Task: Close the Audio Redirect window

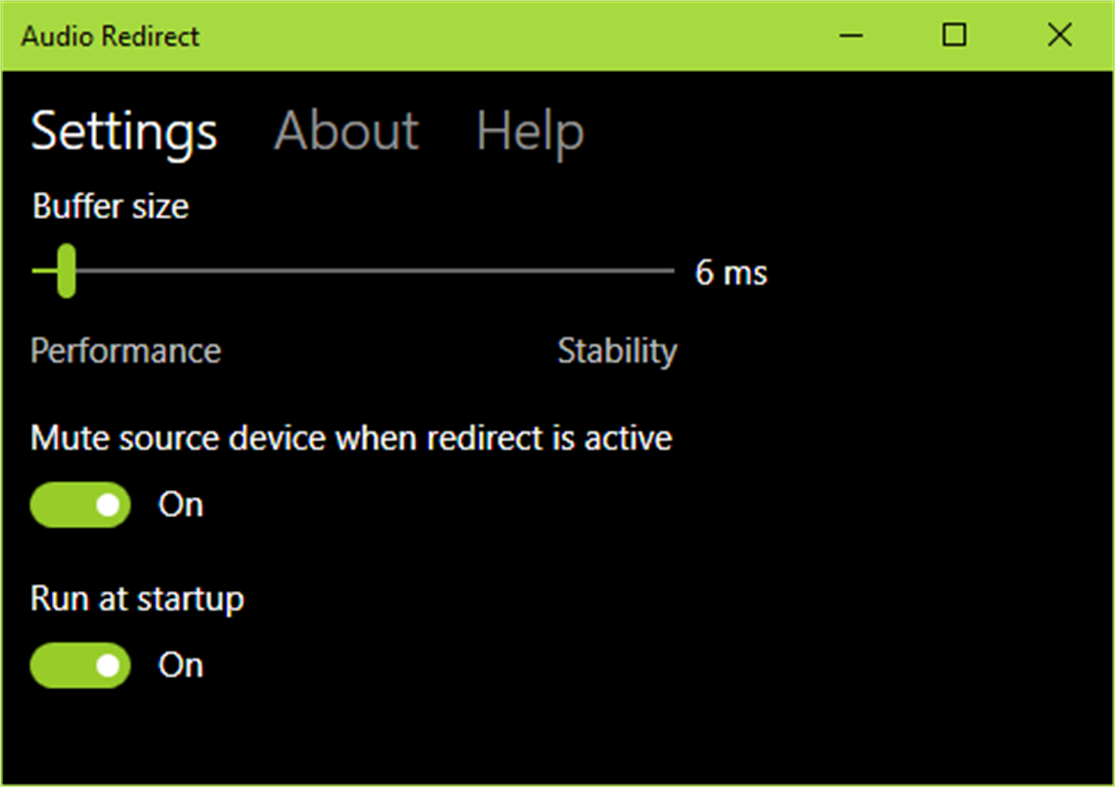Action: point(1059,36)
